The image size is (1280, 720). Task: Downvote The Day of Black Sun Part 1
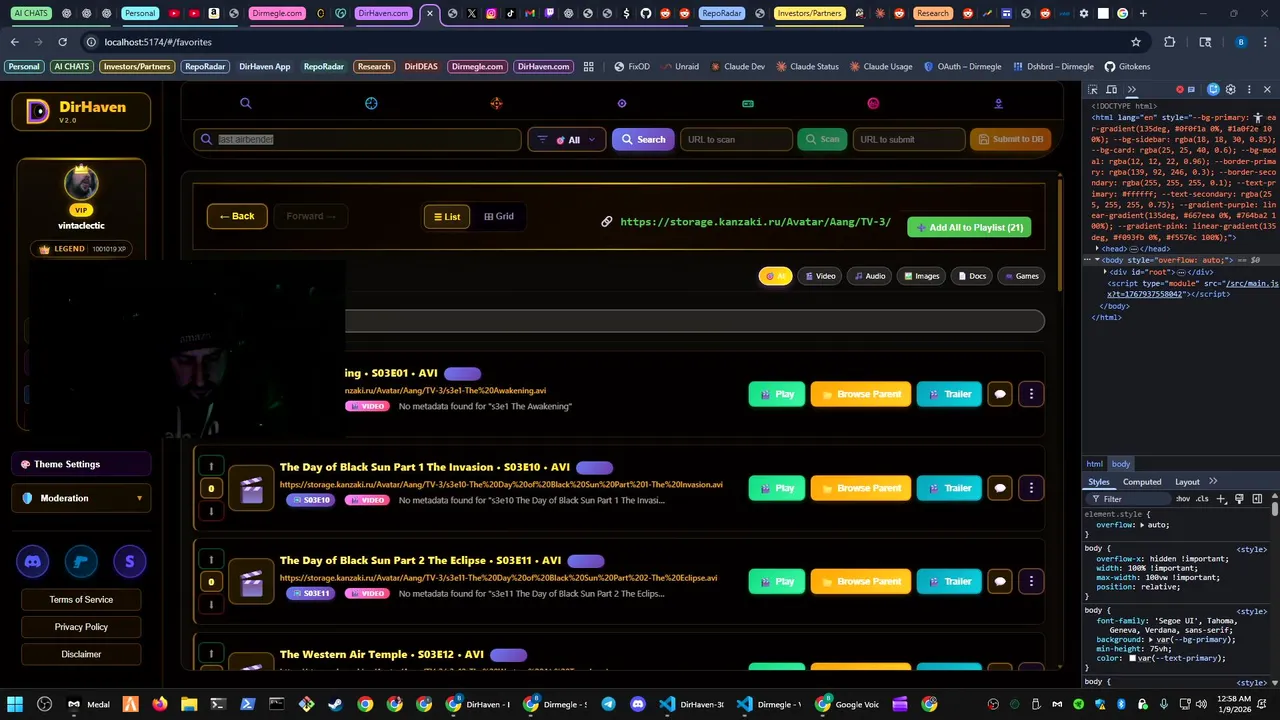coord(211,511)
